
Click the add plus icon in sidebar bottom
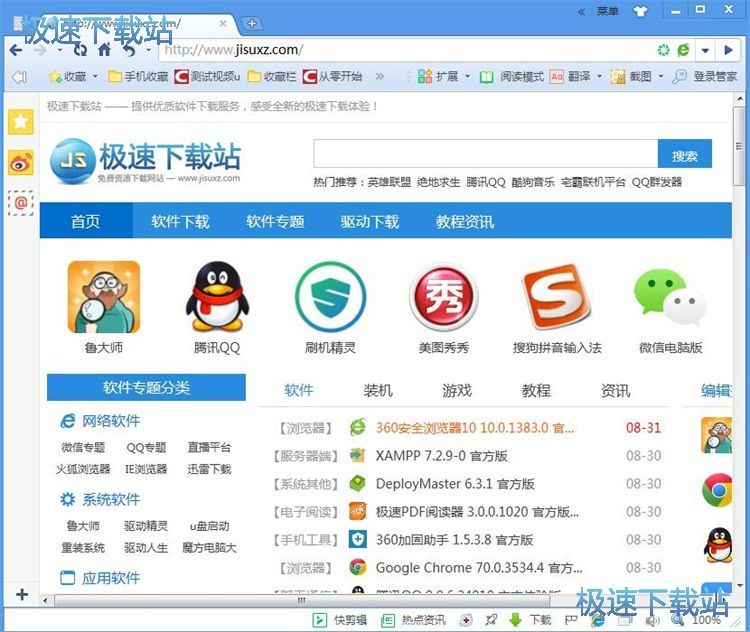point(22,594)
